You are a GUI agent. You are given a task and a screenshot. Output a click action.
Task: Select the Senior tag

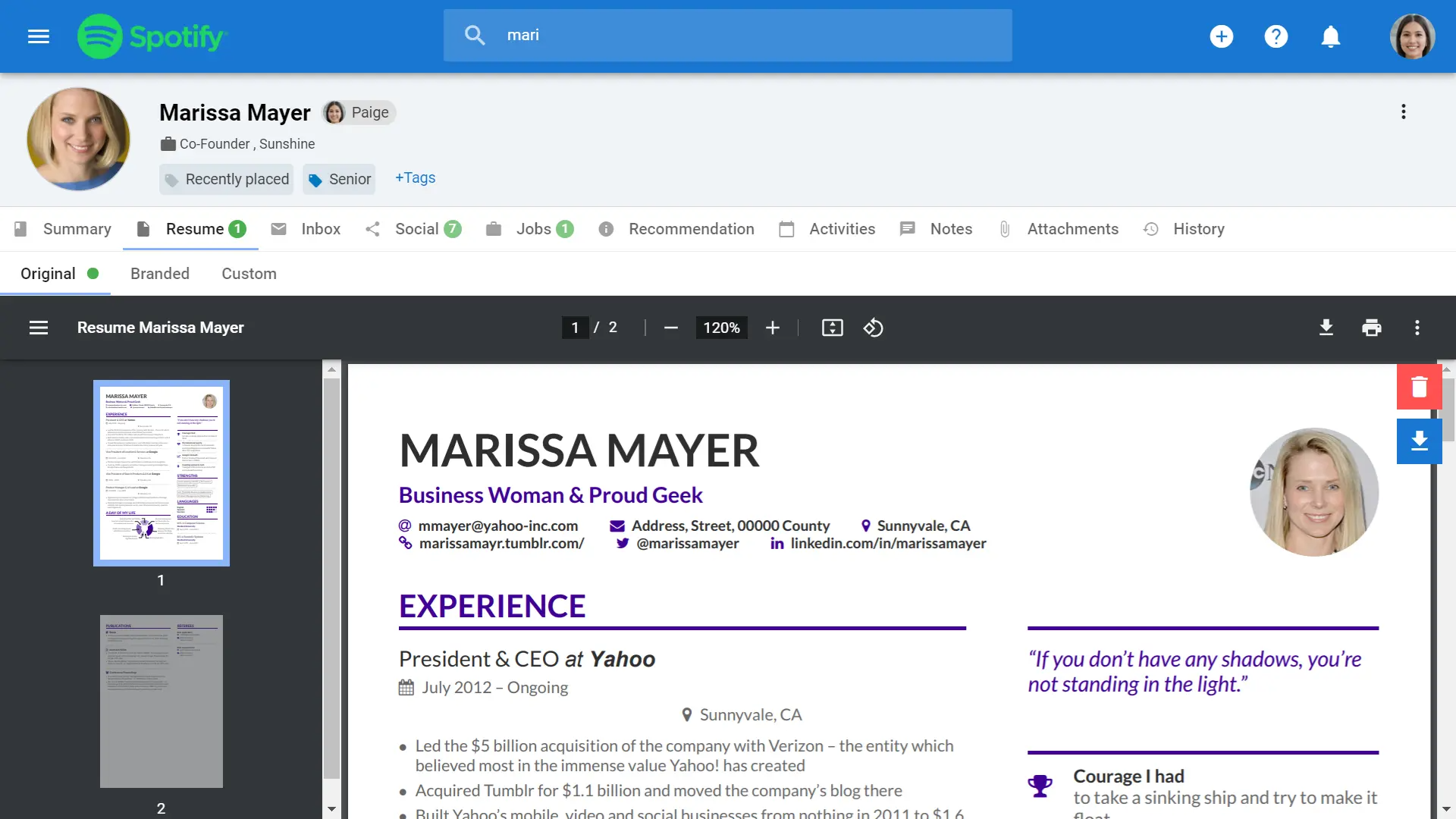tap(338, 179)
